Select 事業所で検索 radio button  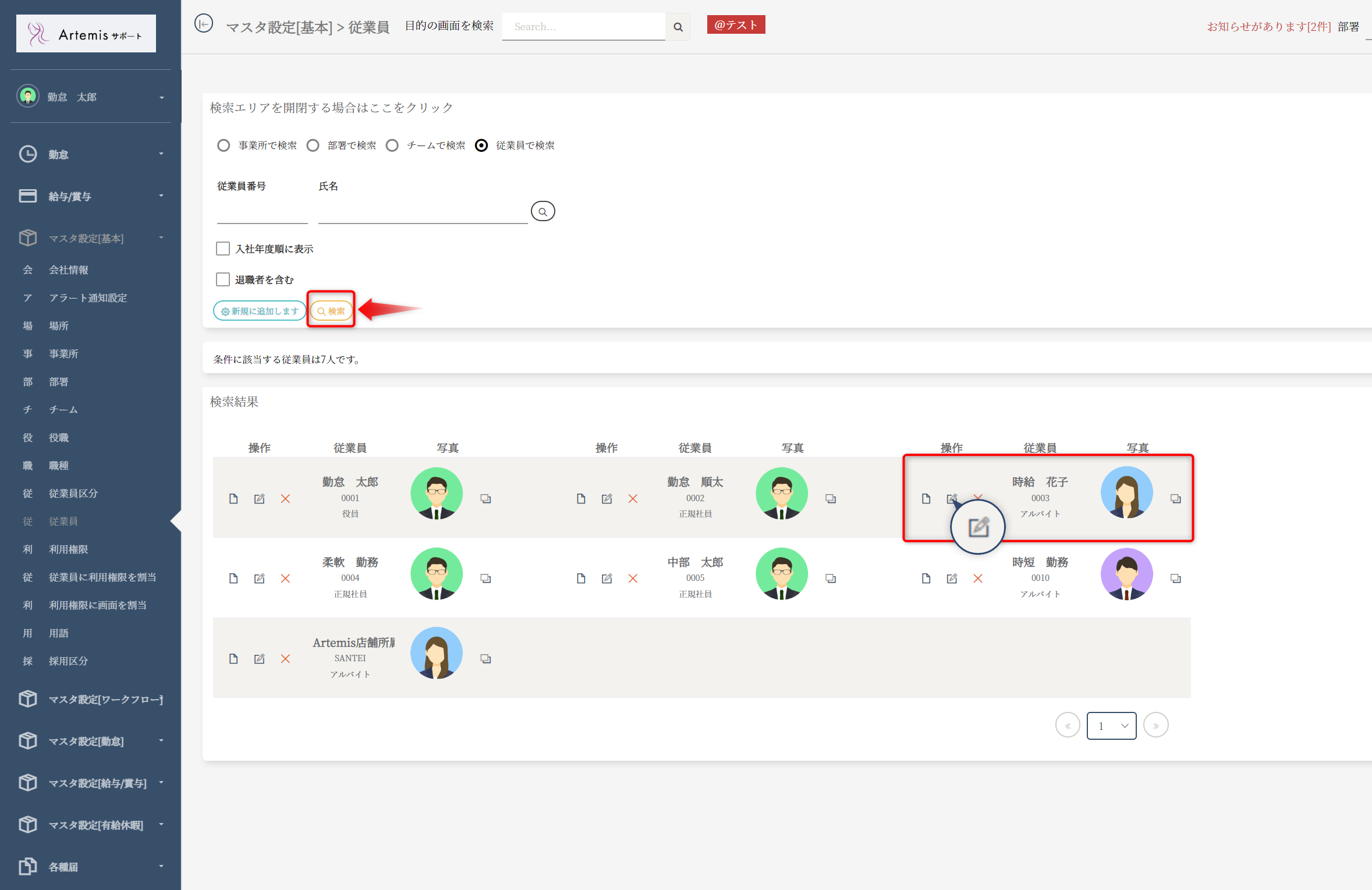point(224,146)
